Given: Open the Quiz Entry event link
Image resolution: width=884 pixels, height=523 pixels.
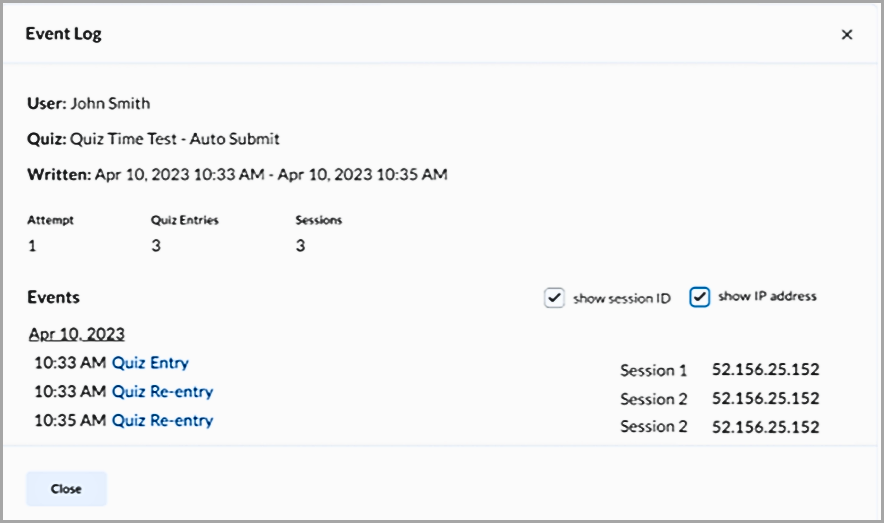Looking at the screenshot, I should 150,363.
